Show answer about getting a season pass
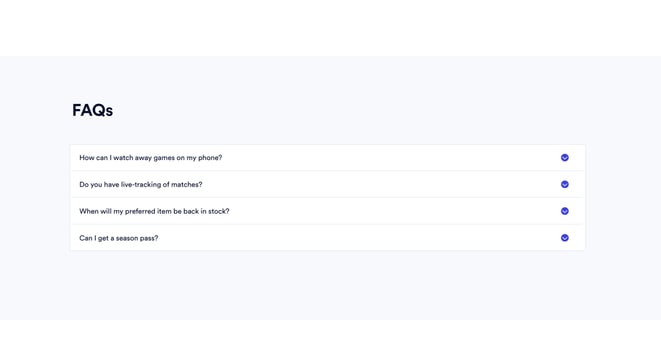Screen dimensions: 661x363 (328, 238)
